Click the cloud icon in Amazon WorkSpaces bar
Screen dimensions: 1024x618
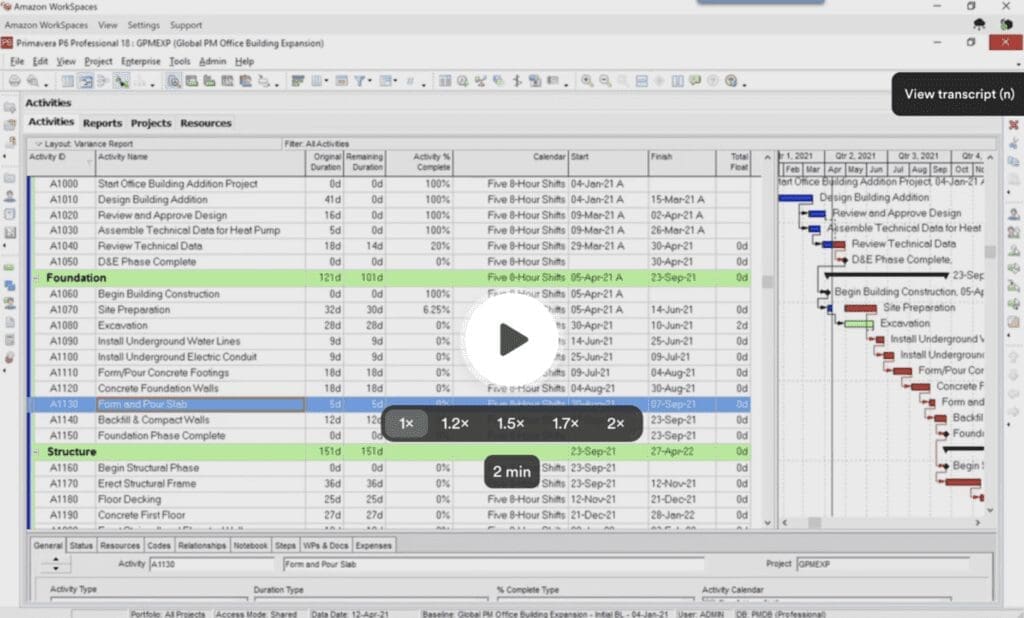click(x=979, y=24)
